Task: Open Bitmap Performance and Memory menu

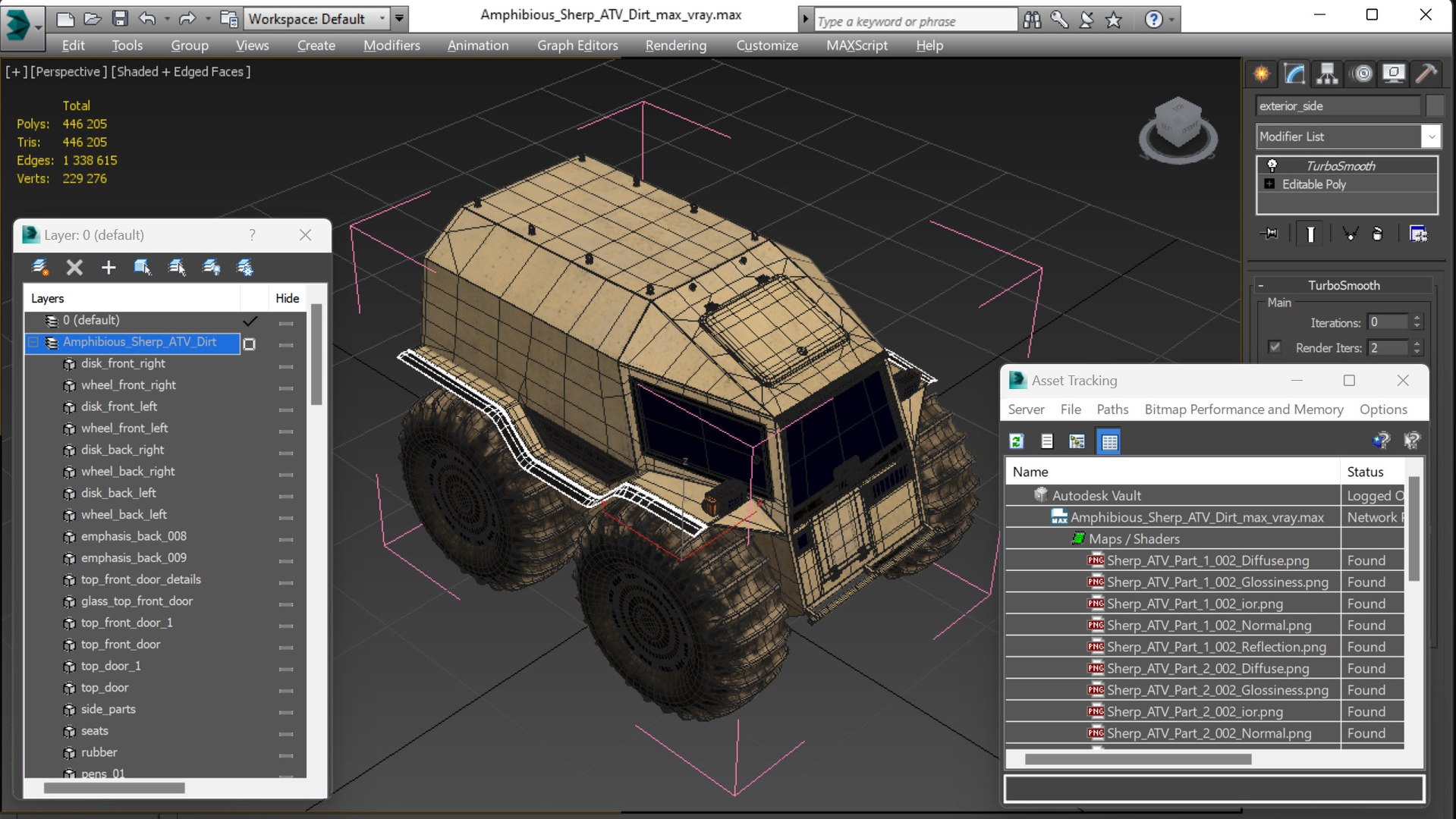Action: click(1244, 409)
